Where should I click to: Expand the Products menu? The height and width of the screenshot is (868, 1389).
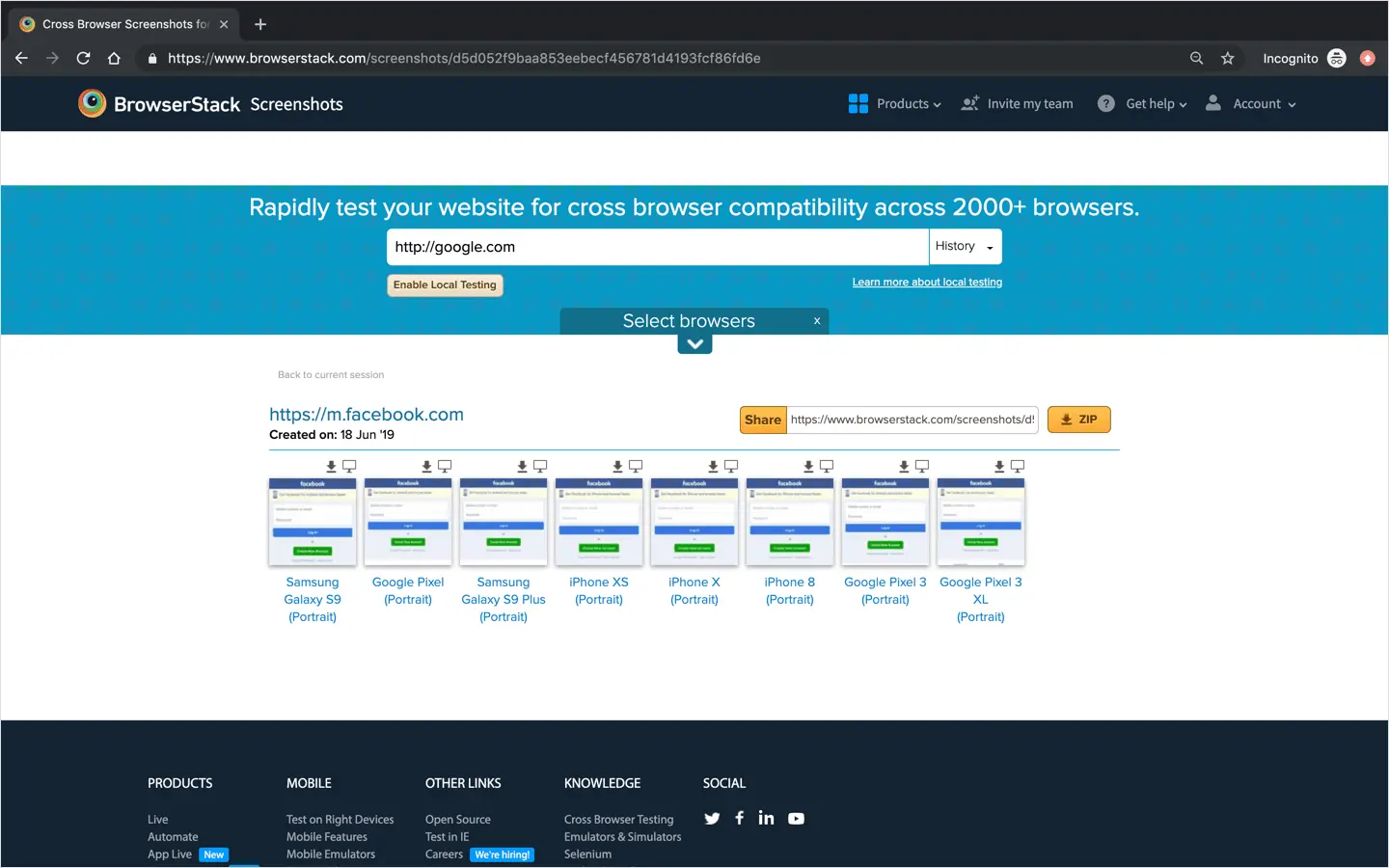click(894, 104)
